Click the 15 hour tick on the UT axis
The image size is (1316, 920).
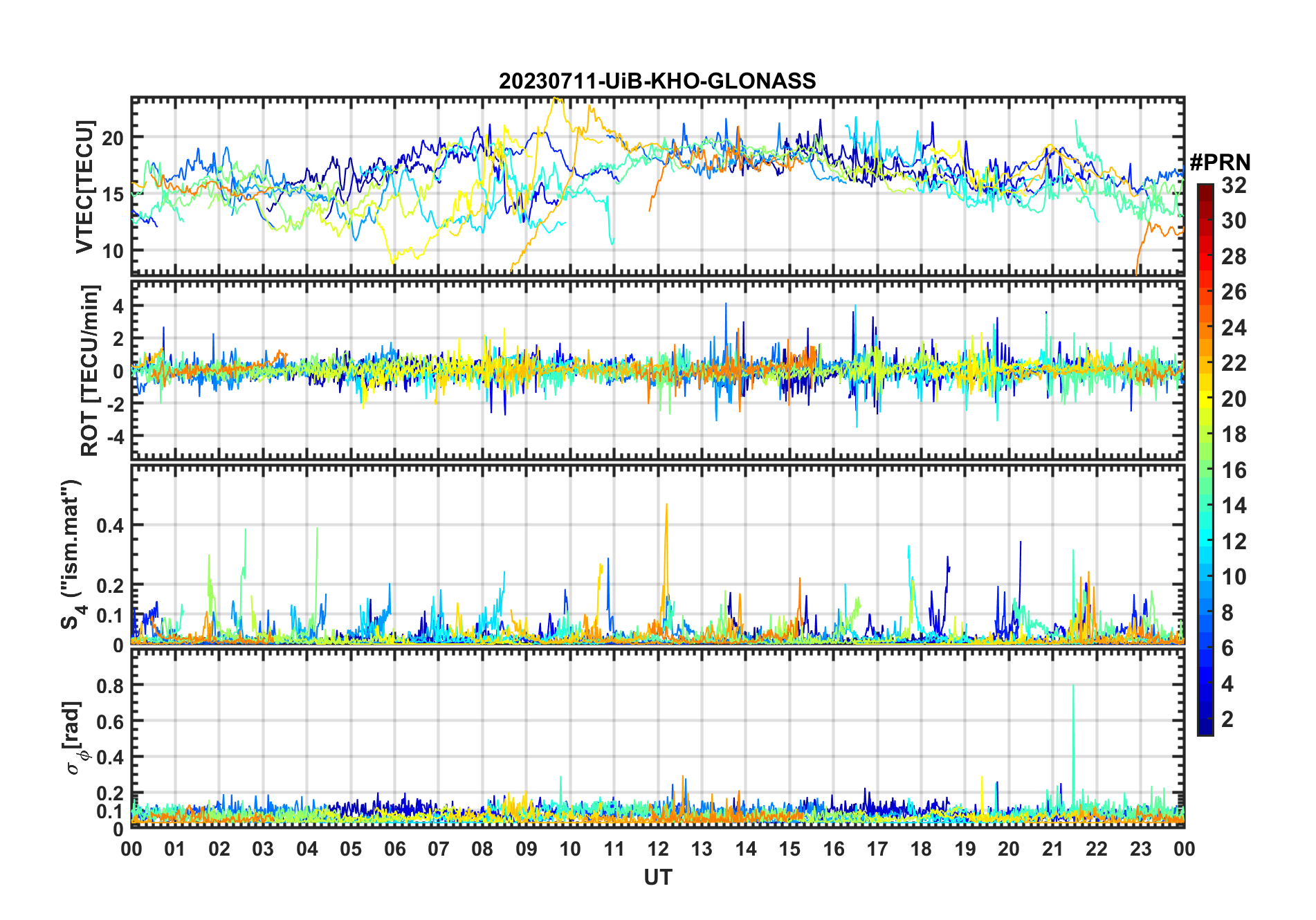click(789, 849)
